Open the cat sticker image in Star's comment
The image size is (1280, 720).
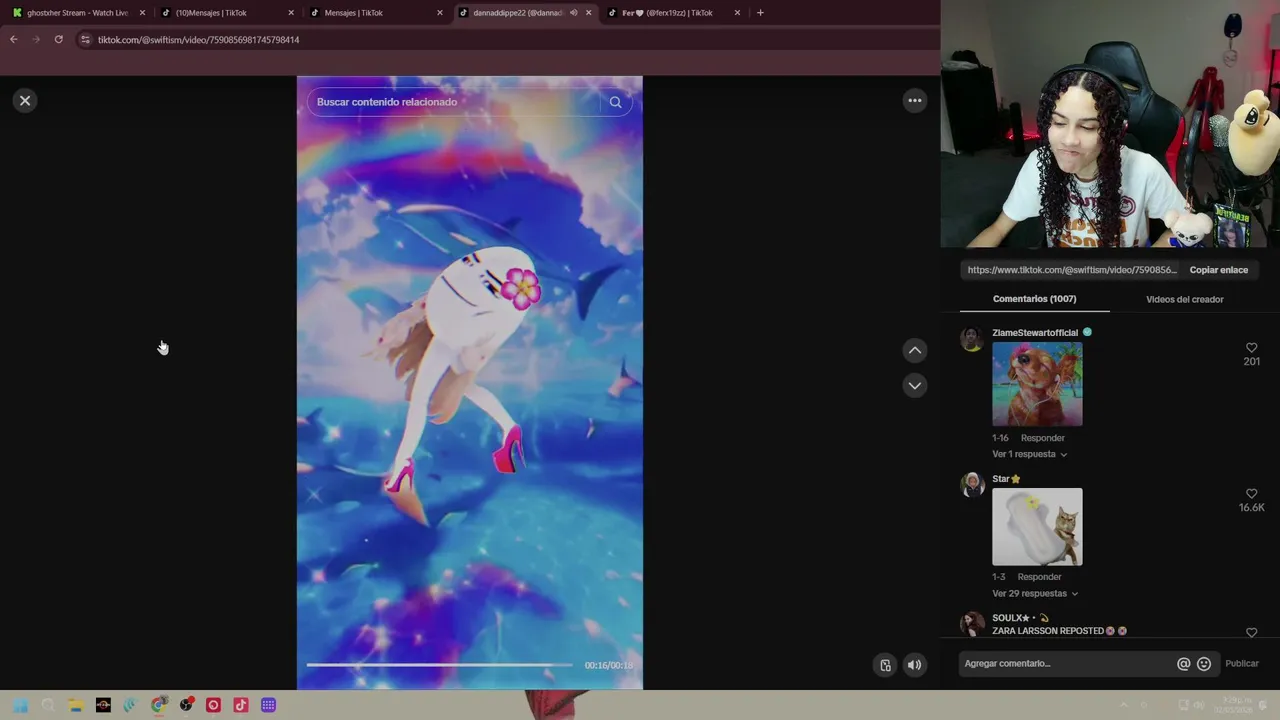1037,527
